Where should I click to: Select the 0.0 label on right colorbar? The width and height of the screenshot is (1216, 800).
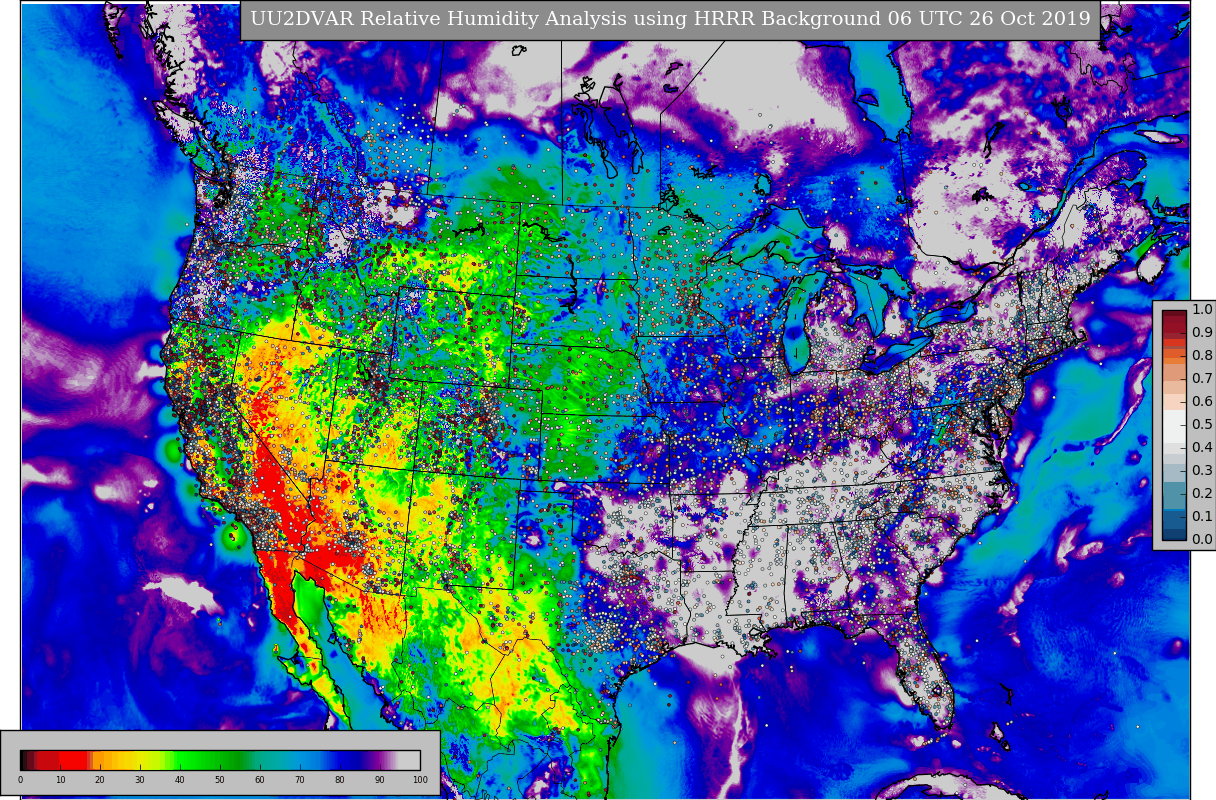click(x=1202, y=540)
